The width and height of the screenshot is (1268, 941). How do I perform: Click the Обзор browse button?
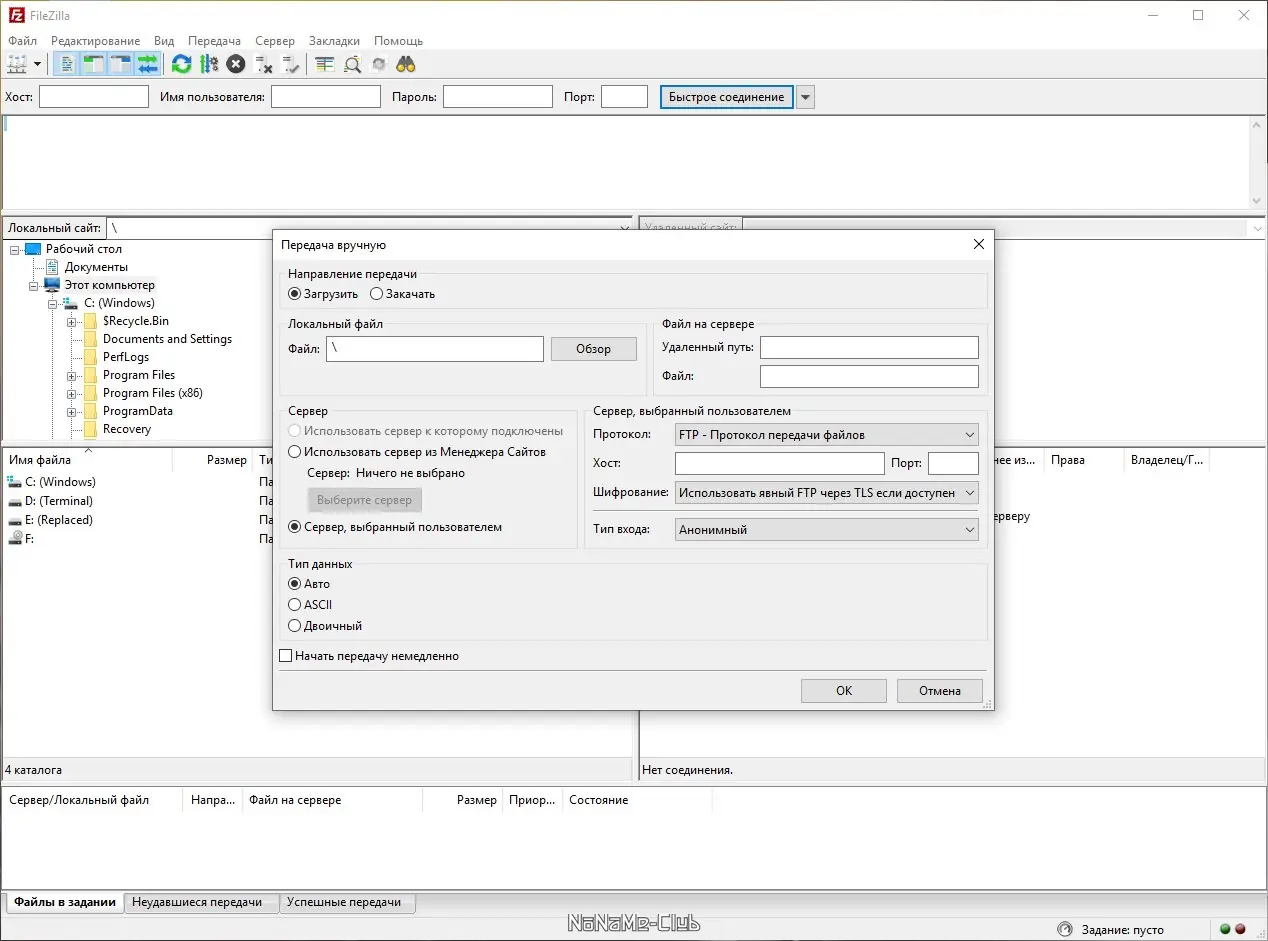(593, 349)
